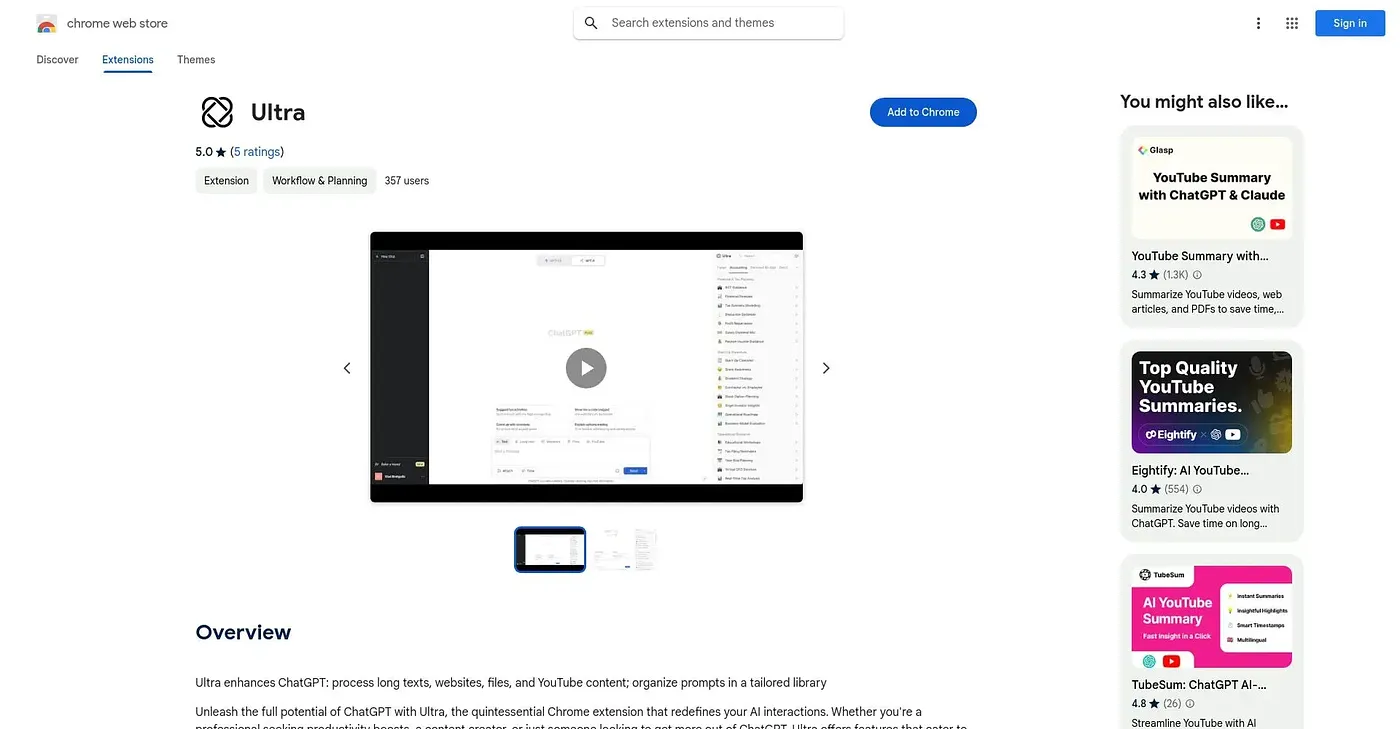
Task: Click the TubeSum: ChatGPT AI-... title
Action: coord(1199,686)
